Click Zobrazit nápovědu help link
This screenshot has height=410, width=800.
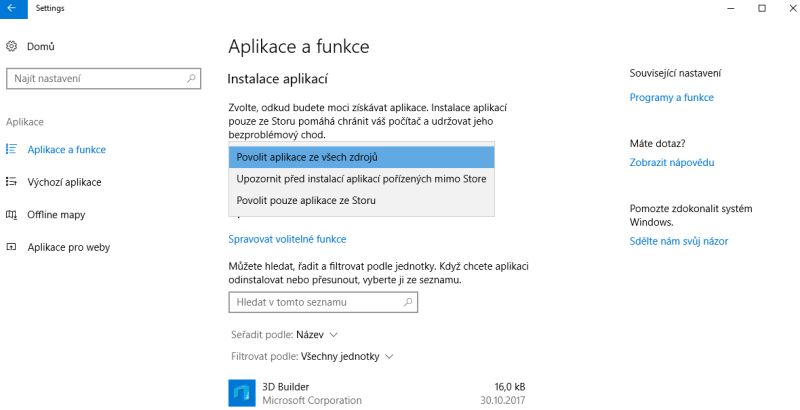coord(671,162)
